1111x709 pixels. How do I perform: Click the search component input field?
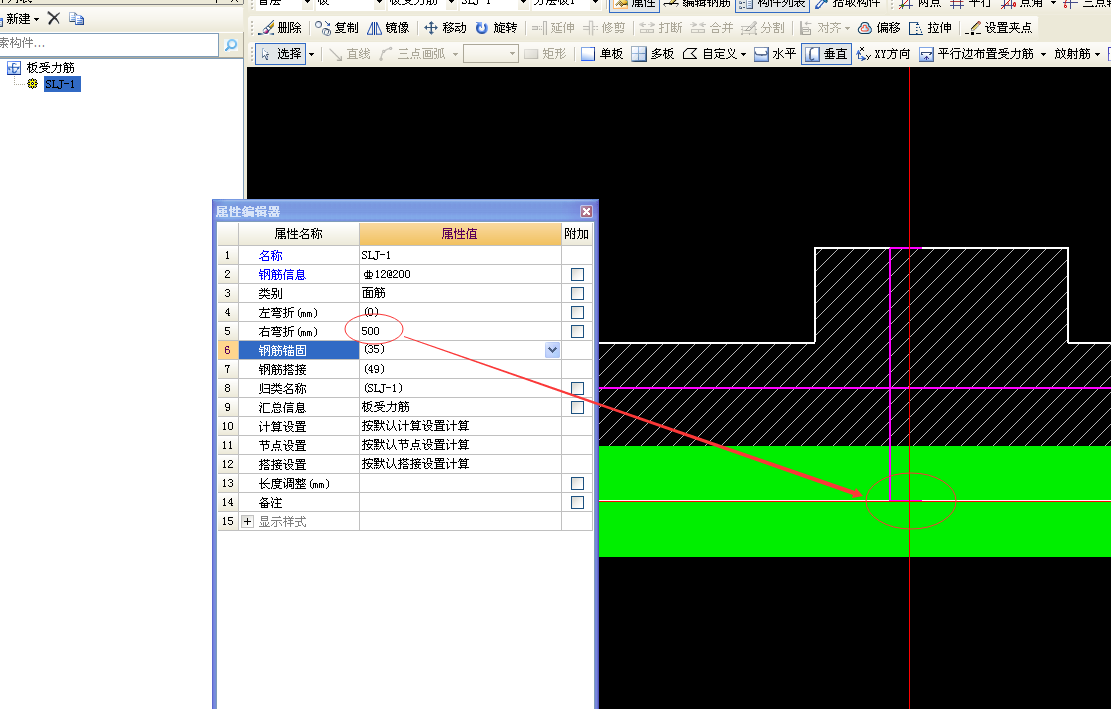tap(108, 44)
